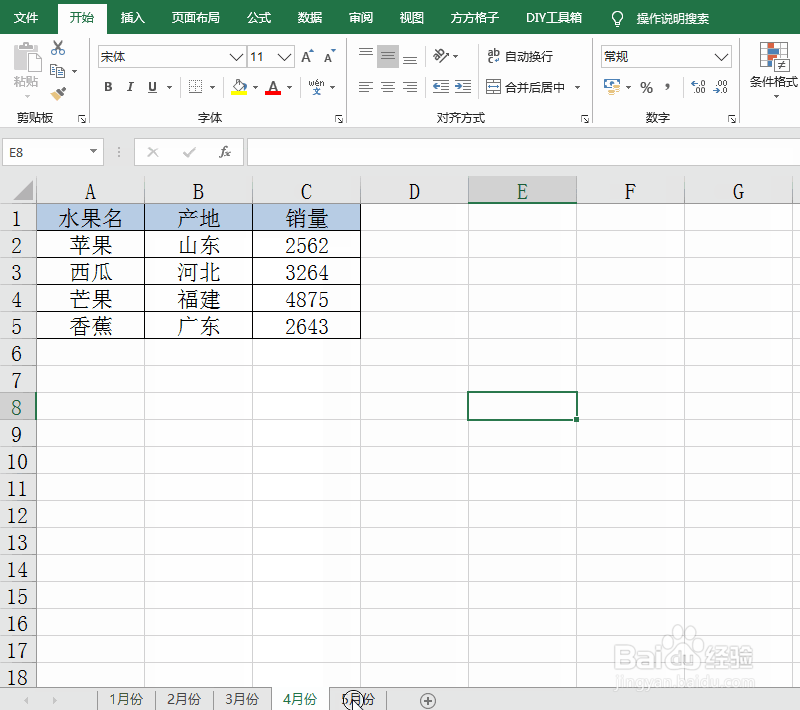This screenshot has width=800, height=710.
Task: Switch to 数据 Data tab
Action: [x=310, y=18]
